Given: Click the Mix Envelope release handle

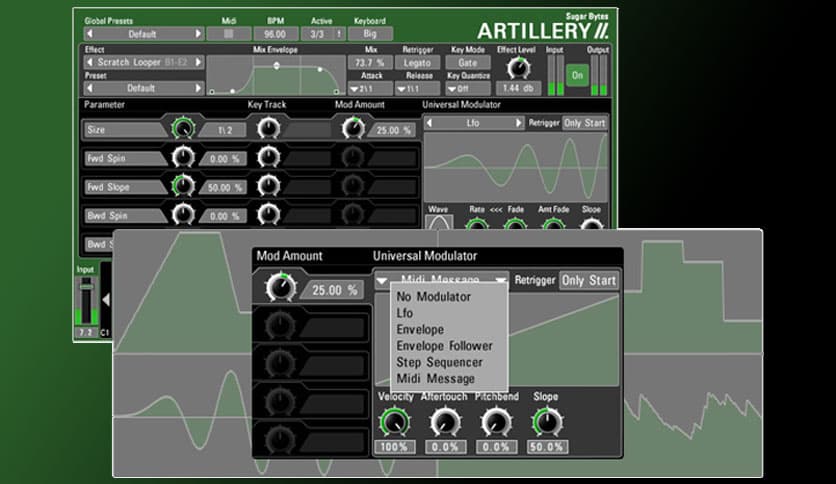Looking at the screenshot, I should pos(319,69).
